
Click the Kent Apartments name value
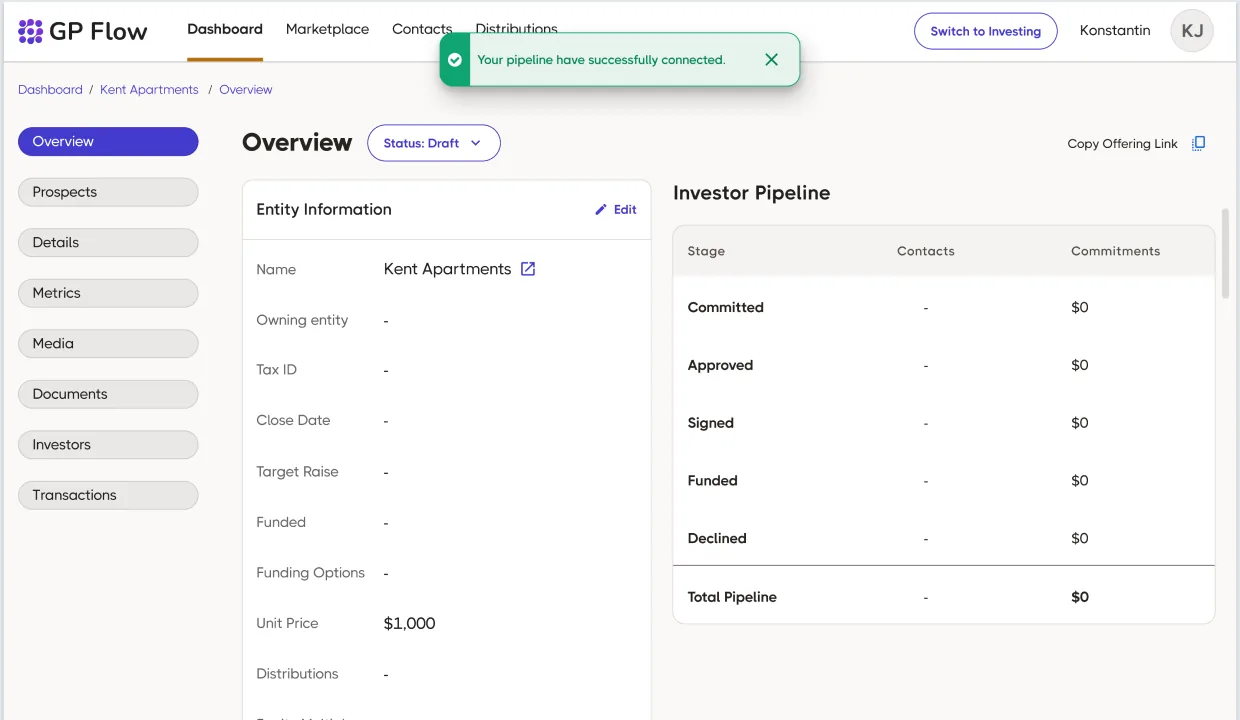point(447,269)
